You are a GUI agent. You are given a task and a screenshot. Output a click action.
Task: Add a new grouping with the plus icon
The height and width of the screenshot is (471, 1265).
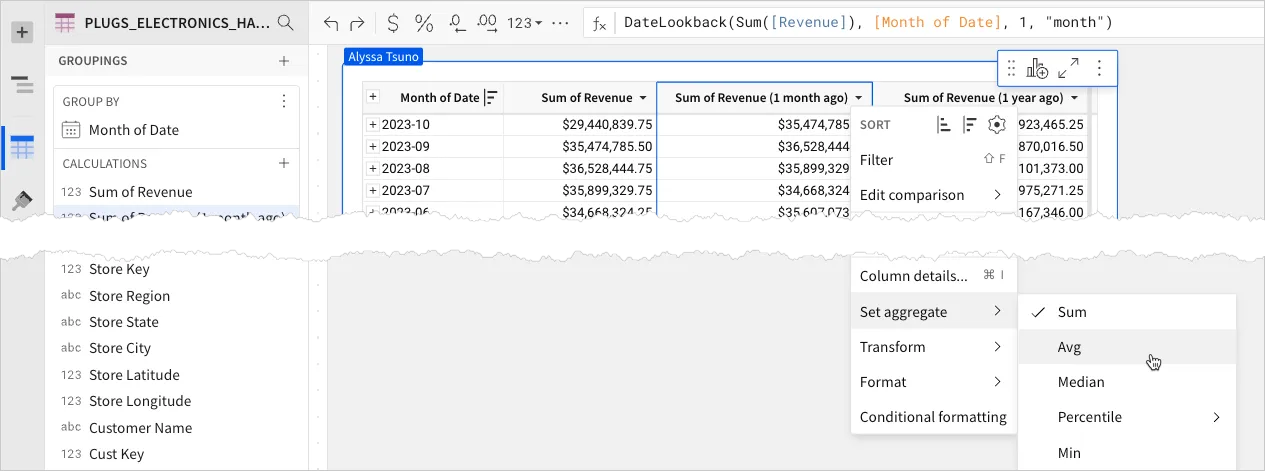284,61
